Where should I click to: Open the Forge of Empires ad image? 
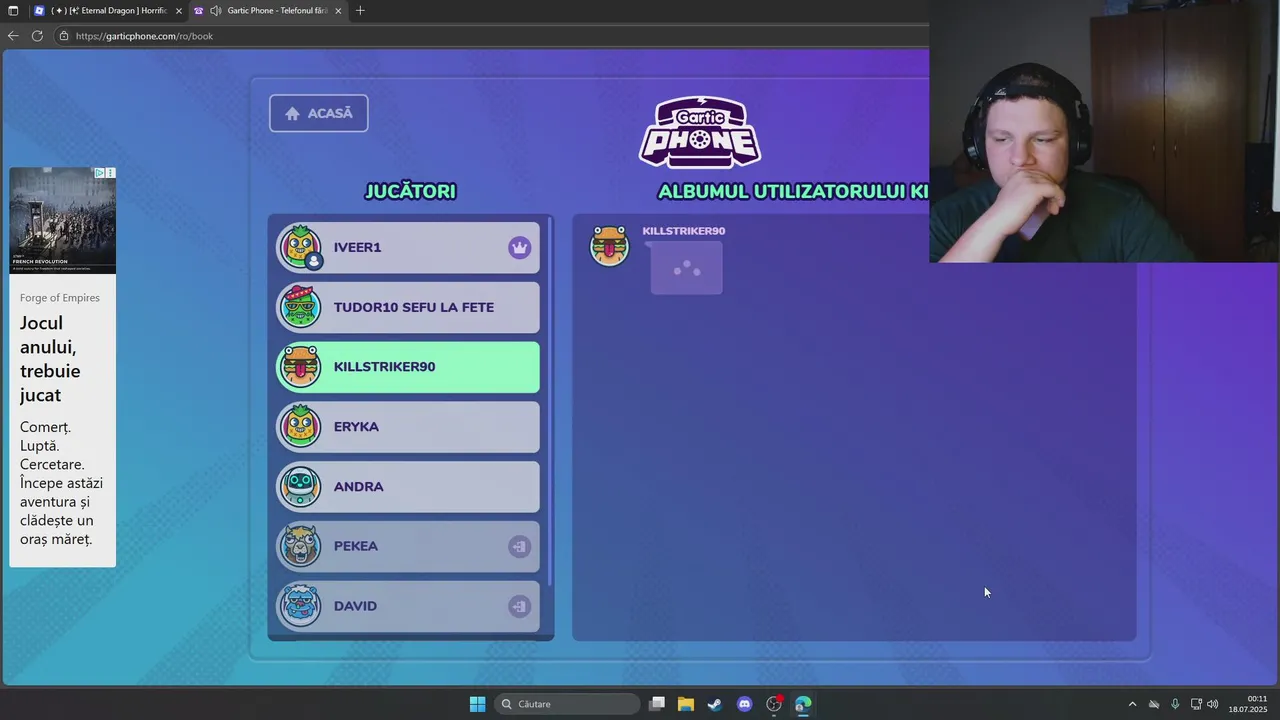coord(62,220)
